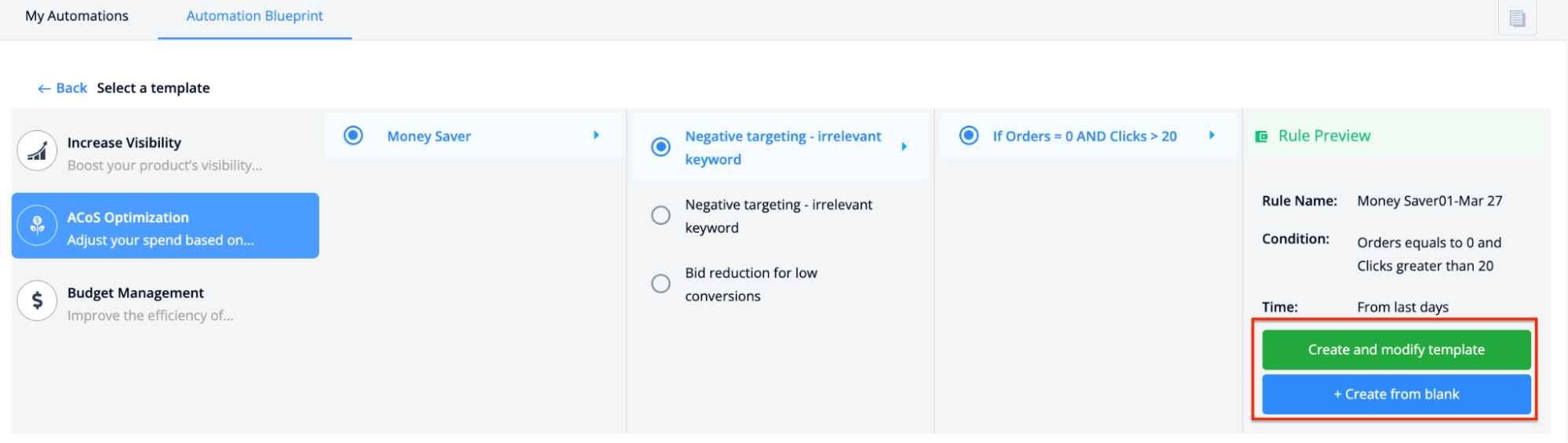Click Create from blank button
Image resolution: width=1568 pixels, height=443 pixels.
[x=1396, y=394]
